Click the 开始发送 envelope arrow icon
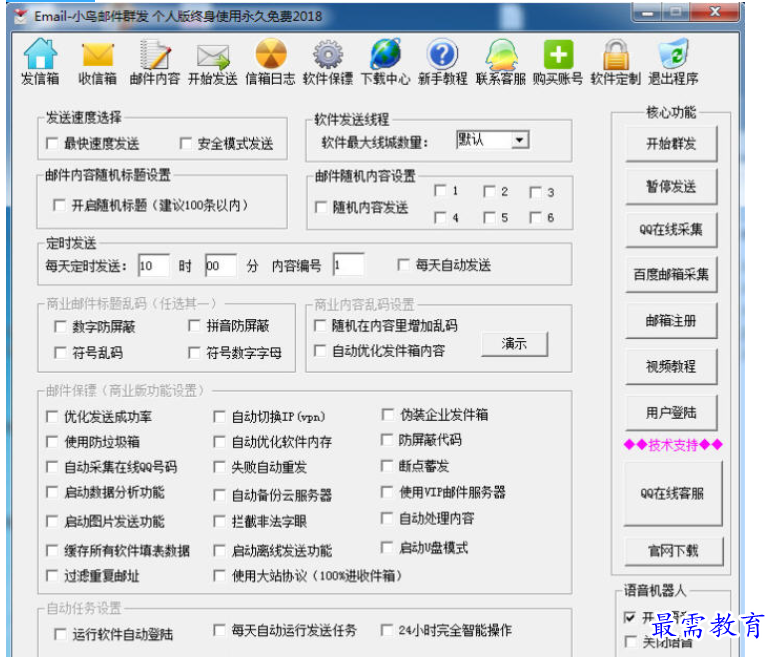Image resolution: width=773 pixels, height=657 pixels. point(213,56)
